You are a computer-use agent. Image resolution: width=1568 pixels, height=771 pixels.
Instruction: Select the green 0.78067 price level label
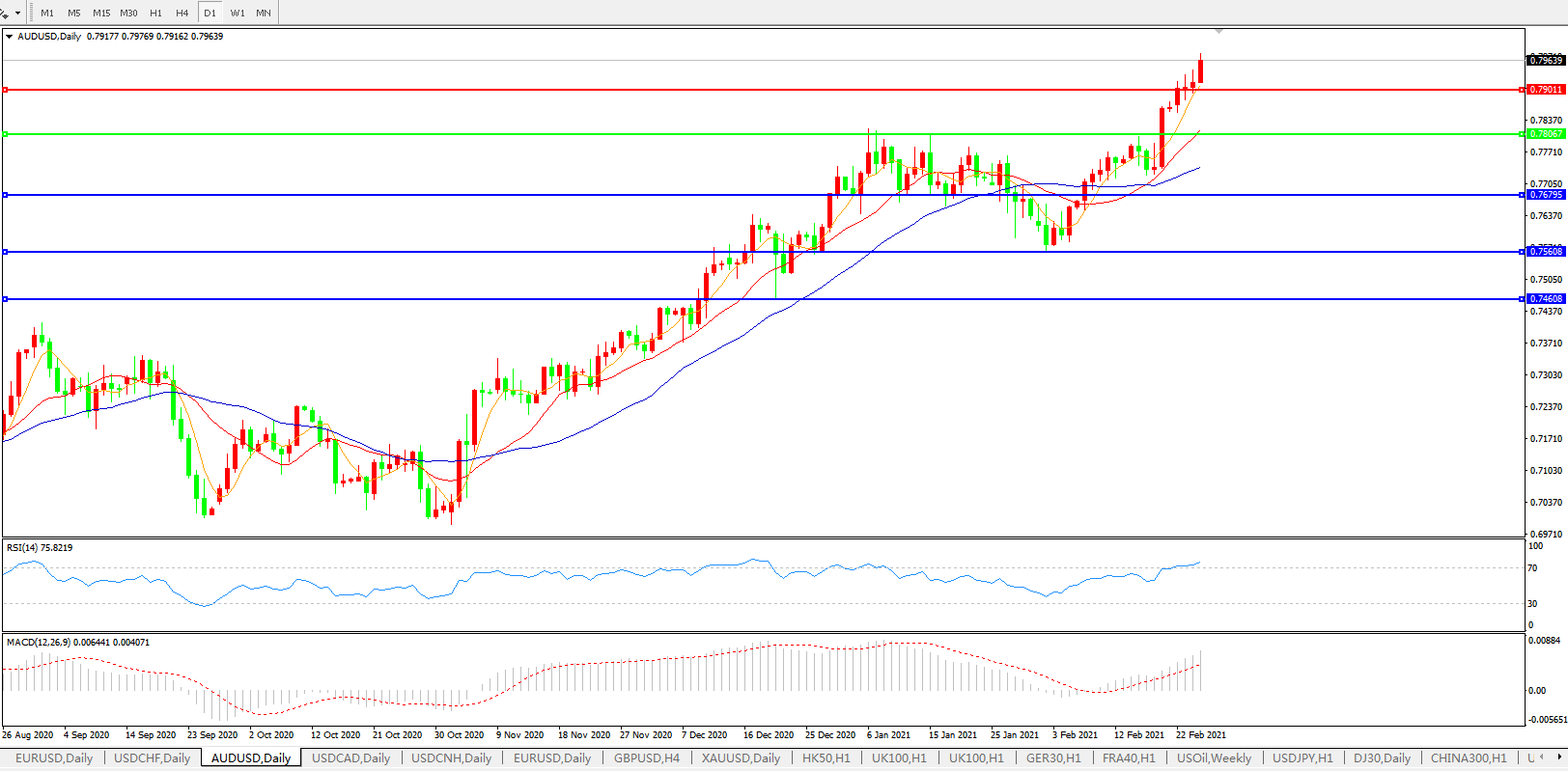click(1546, 134)
